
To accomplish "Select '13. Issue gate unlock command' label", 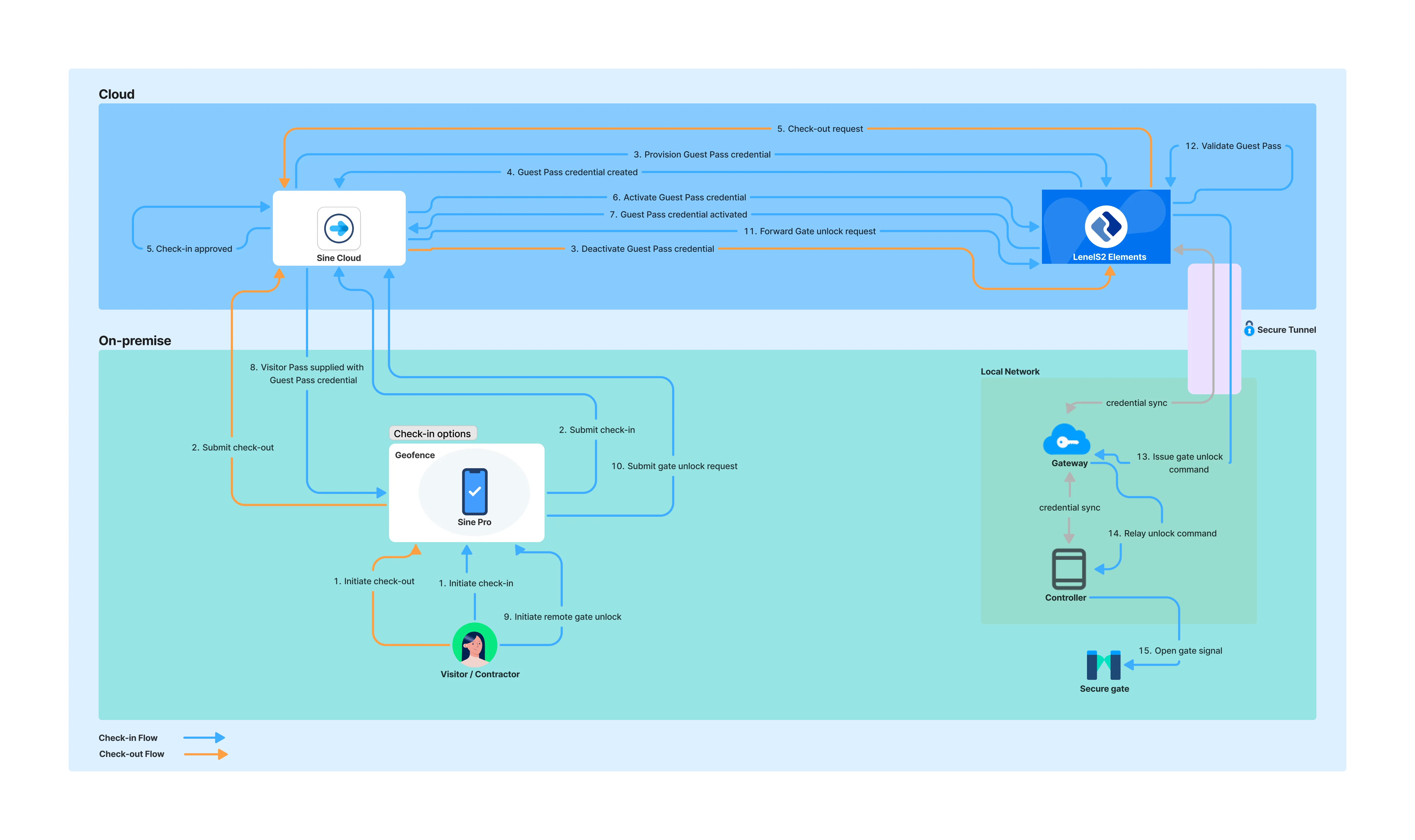I will pos(1179,463).
